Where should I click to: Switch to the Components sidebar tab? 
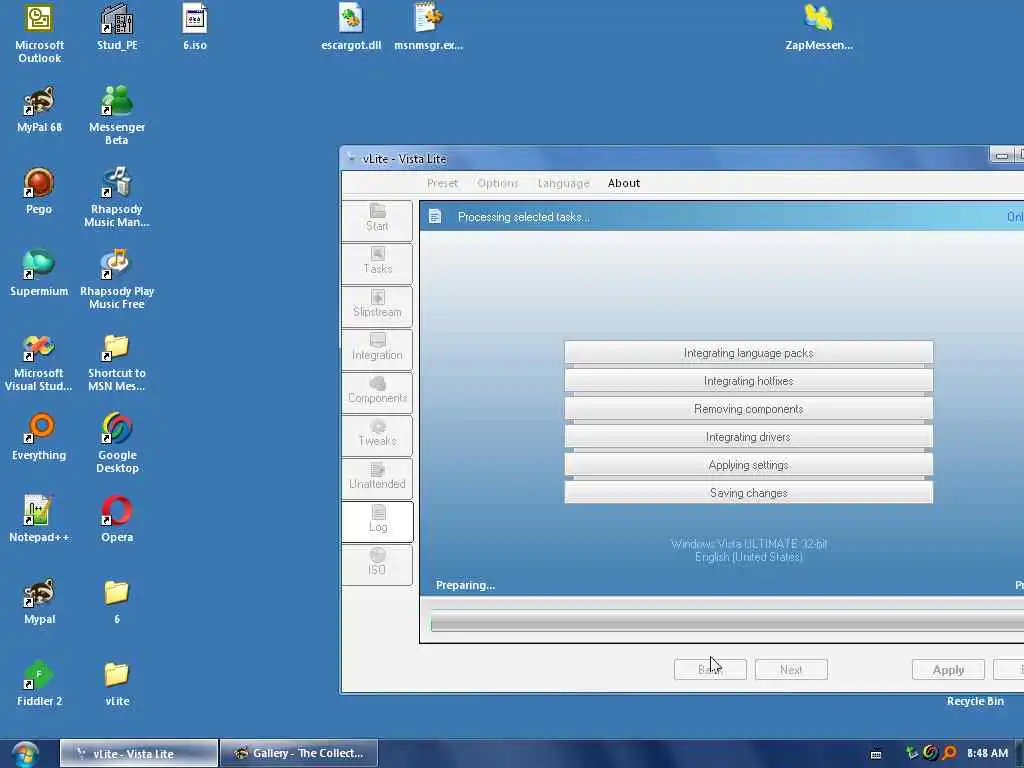(x=377, y=392)
